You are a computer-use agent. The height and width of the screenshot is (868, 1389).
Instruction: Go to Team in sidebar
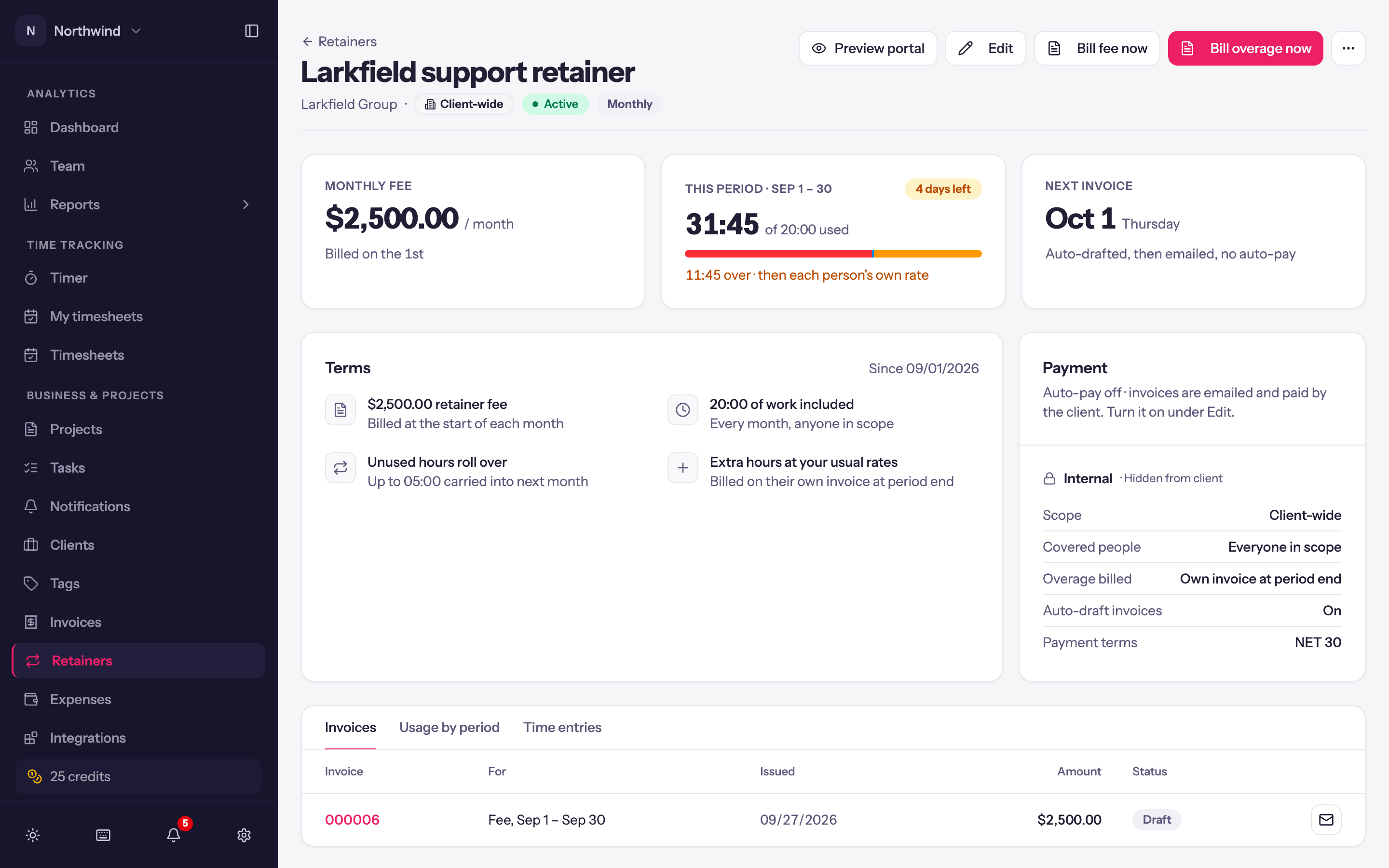(138, 166)
